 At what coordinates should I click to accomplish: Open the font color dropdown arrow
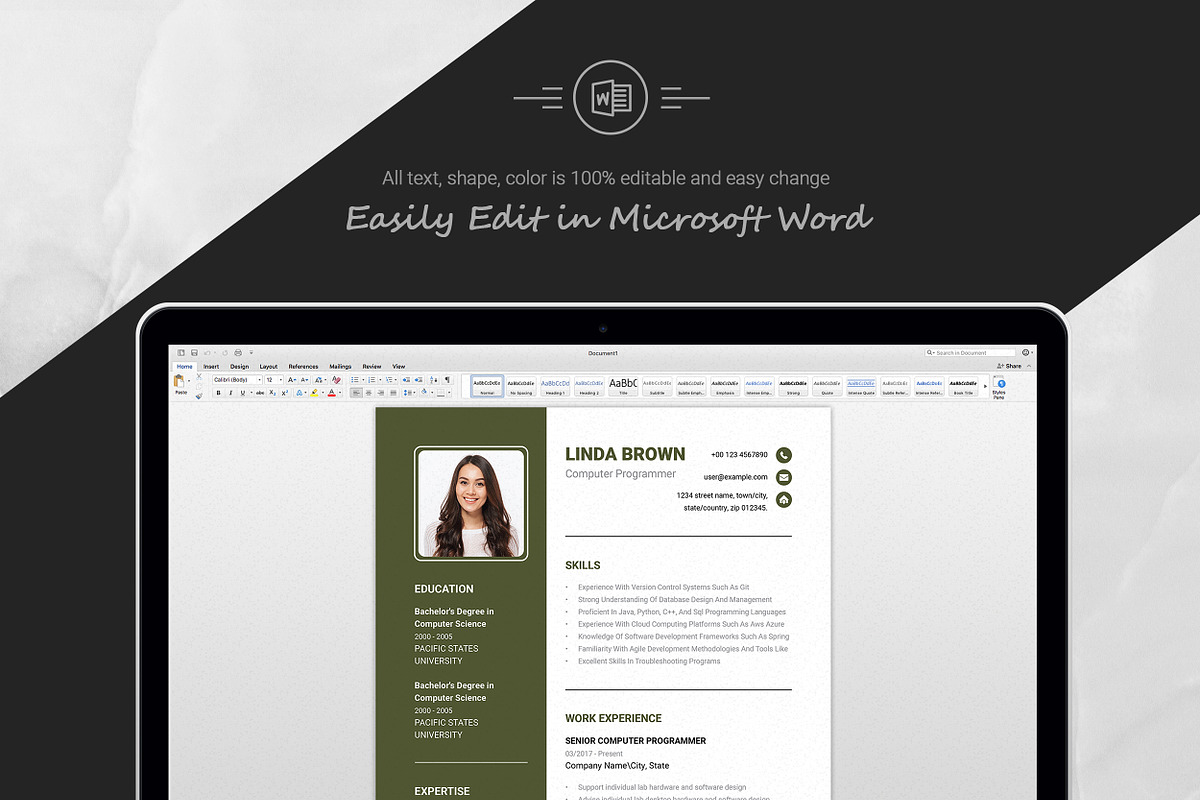(340, 393)
